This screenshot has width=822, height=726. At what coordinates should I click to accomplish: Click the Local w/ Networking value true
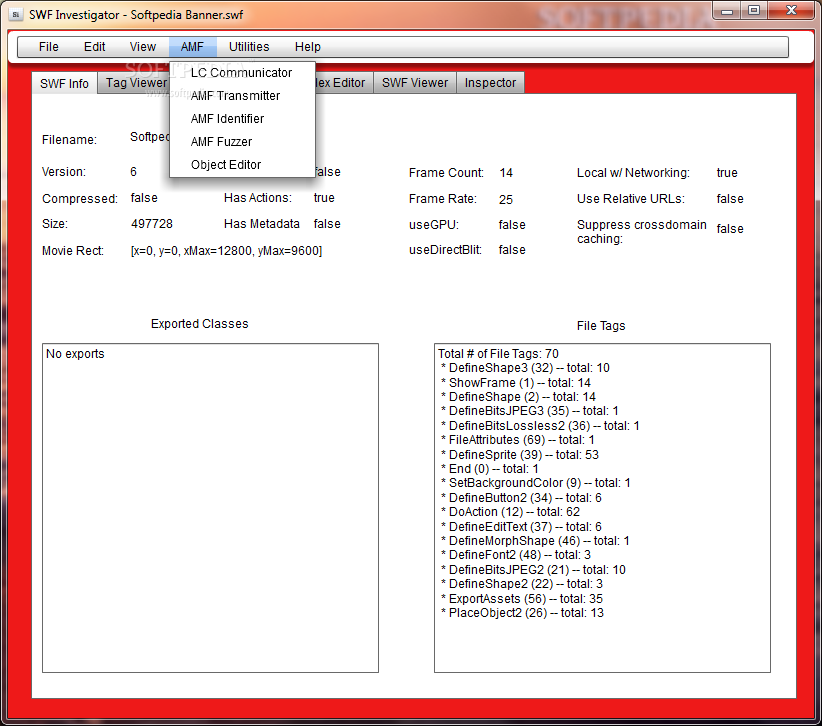coord(727,173)
